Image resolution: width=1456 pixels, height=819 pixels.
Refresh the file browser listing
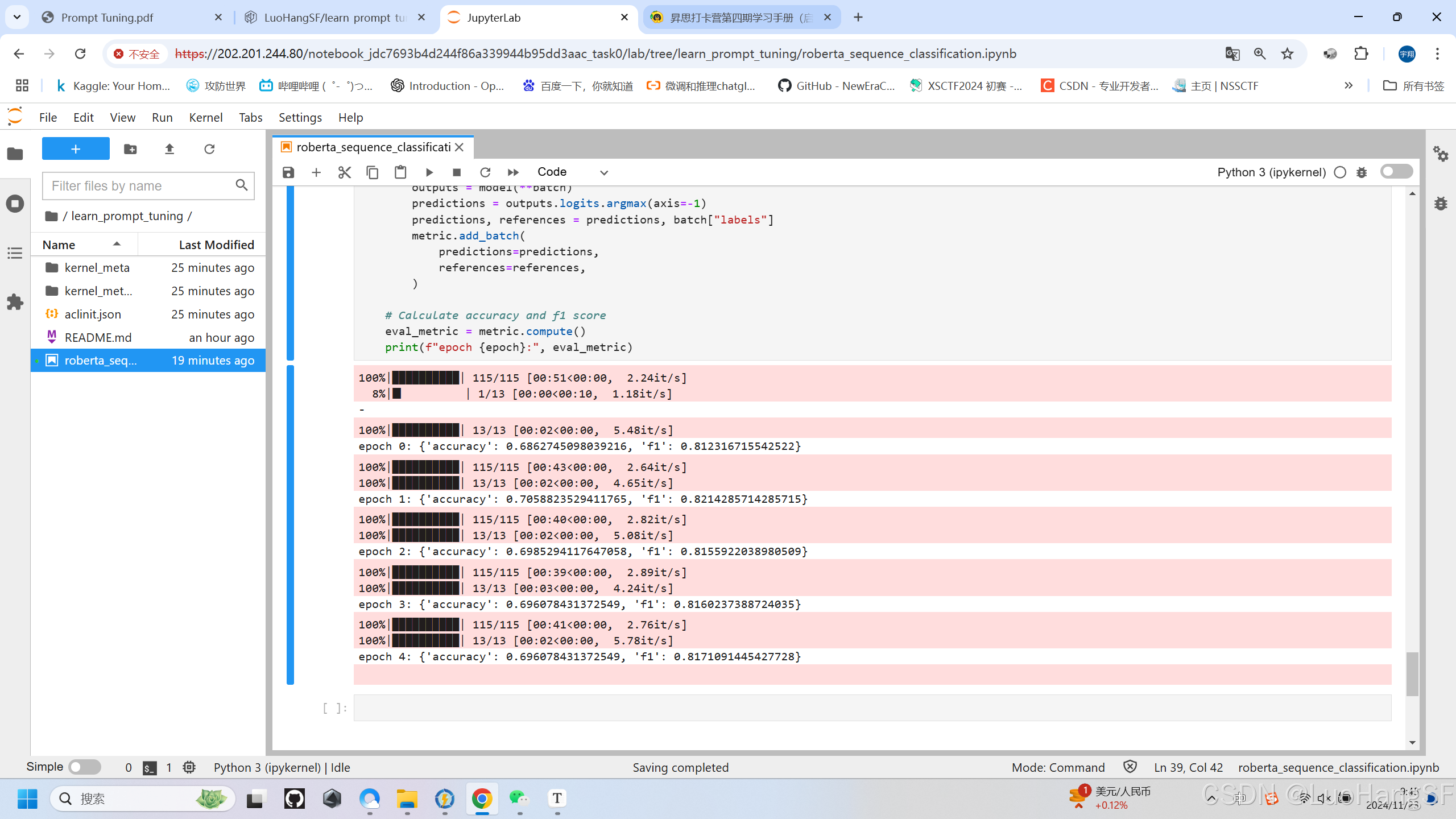[x=209, y=148]
